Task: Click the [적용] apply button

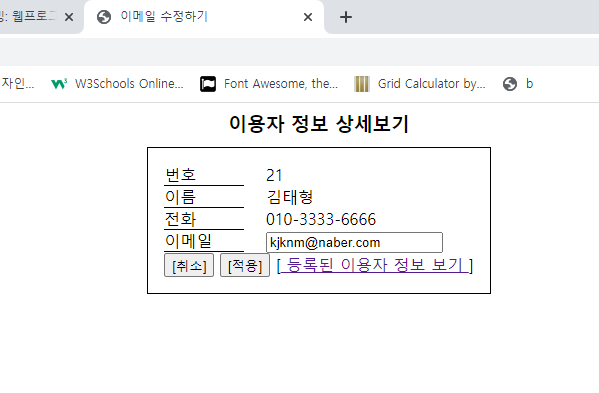Action: coord(245,265)
